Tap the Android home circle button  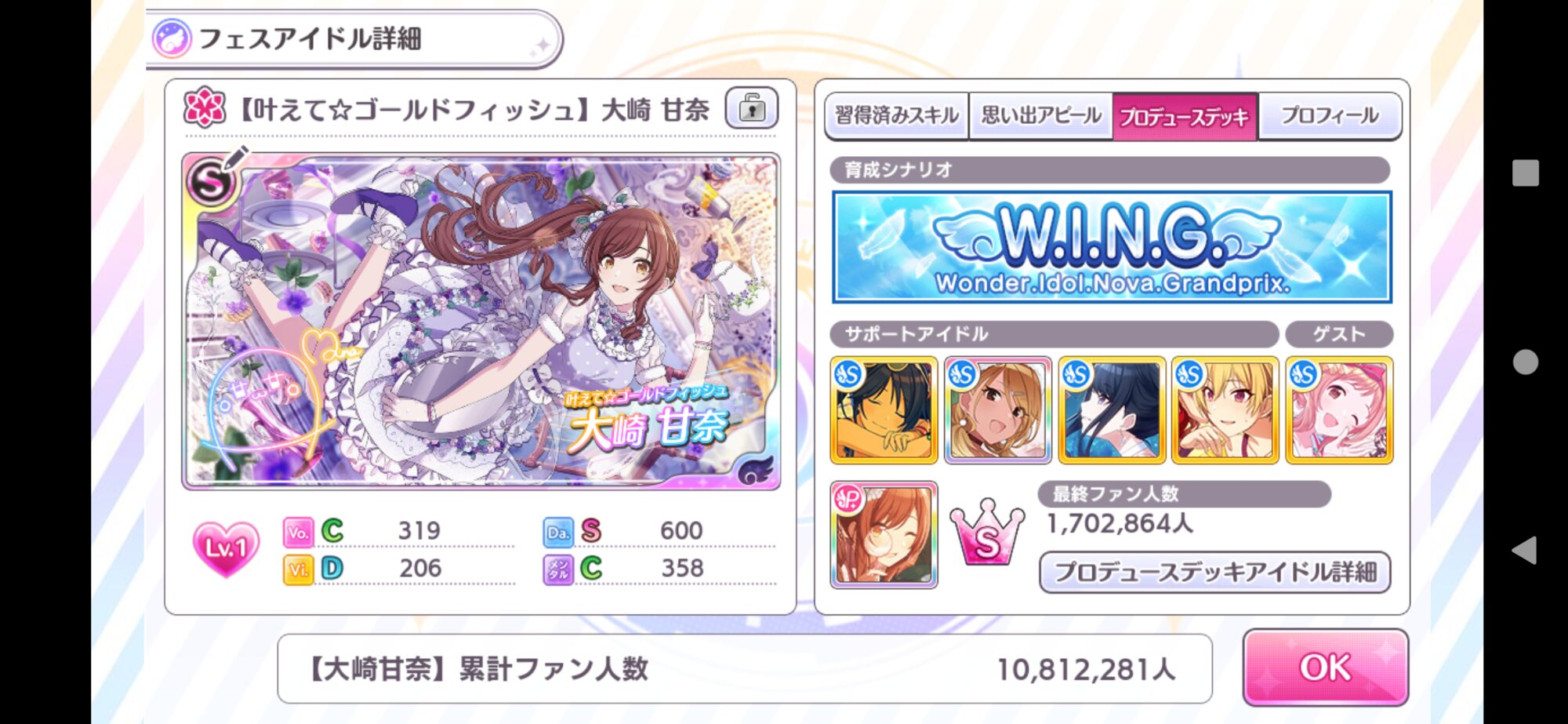pos(1525,362)
